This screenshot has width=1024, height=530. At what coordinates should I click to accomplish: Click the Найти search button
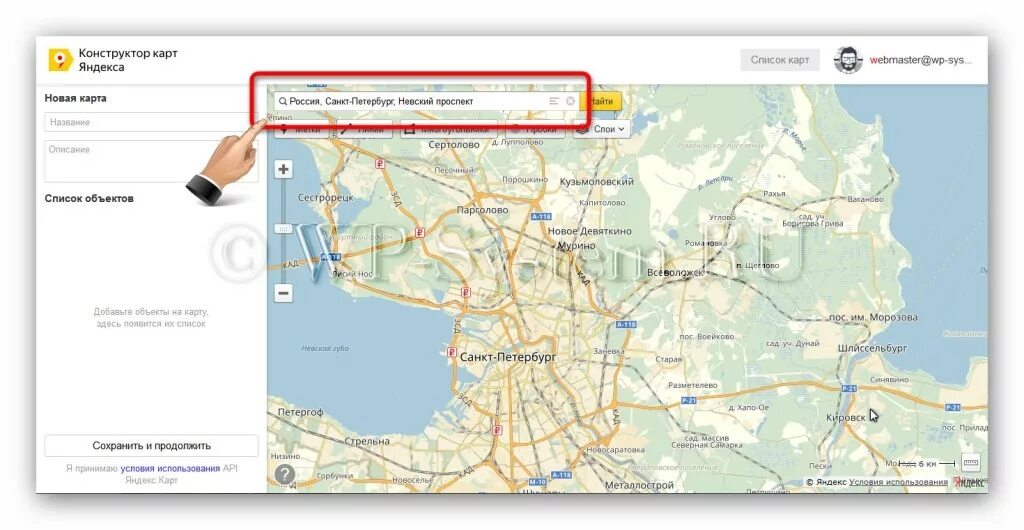point(600,101)
